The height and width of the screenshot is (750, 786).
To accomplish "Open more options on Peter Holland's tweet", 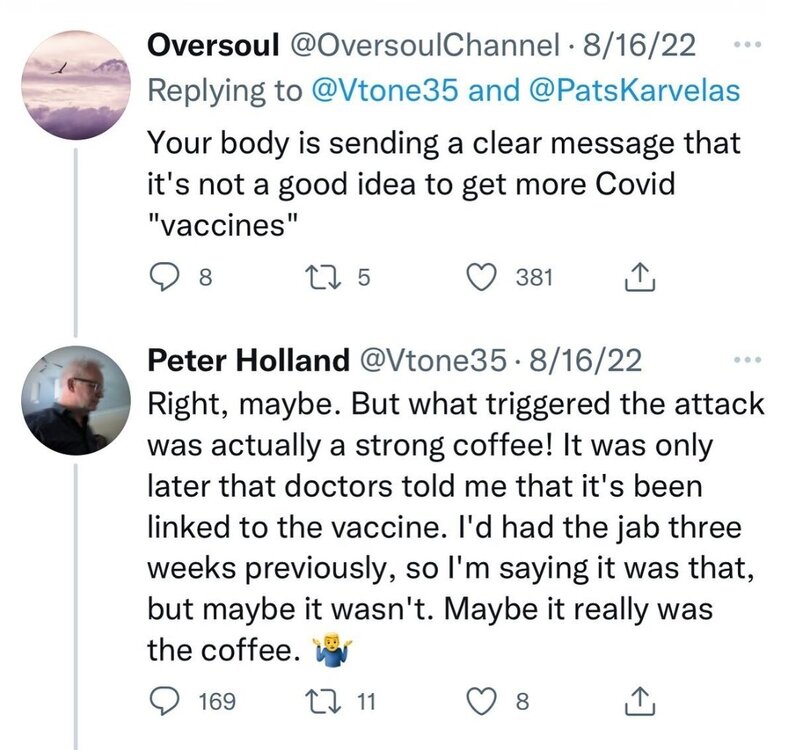I will tap(746, 359).
